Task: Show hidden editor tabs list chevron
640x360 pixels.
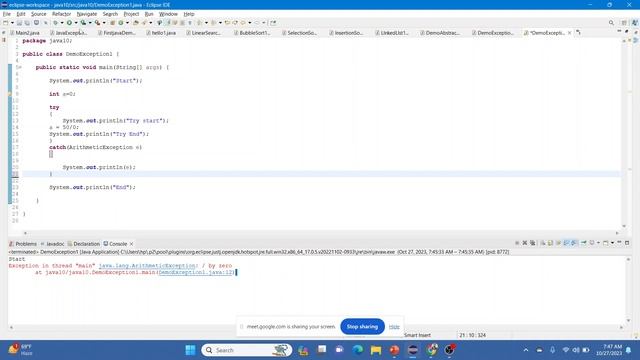Action: click(x=578, y=32)
